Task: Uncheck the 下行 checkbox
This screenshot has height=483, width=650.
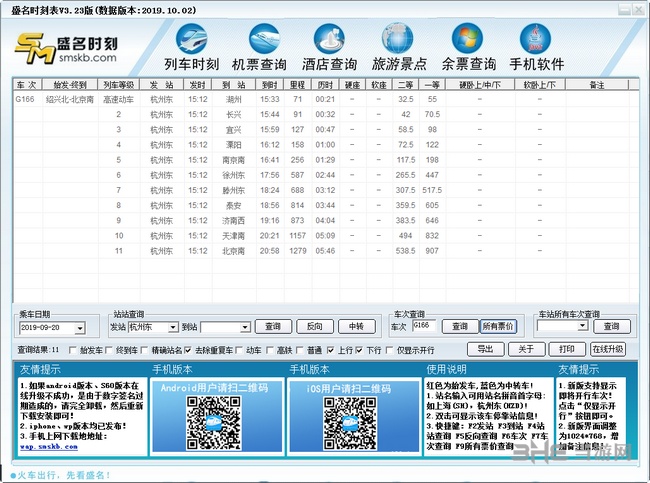Action: (359, 351)
